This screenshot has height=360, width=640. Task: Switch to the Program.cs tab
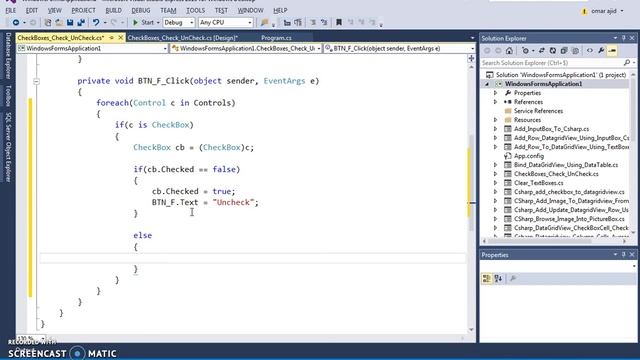pos(276,38)
